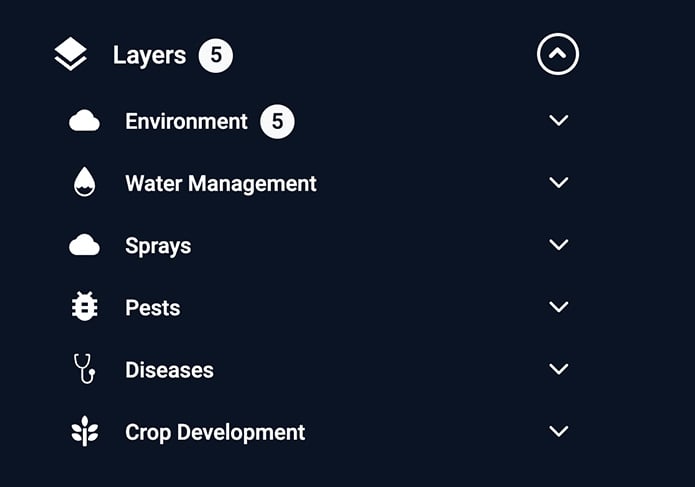The width and height of the screenshot is (695, 487).
Task: Expand the Diseases section chevron
Action: point(558,369)
